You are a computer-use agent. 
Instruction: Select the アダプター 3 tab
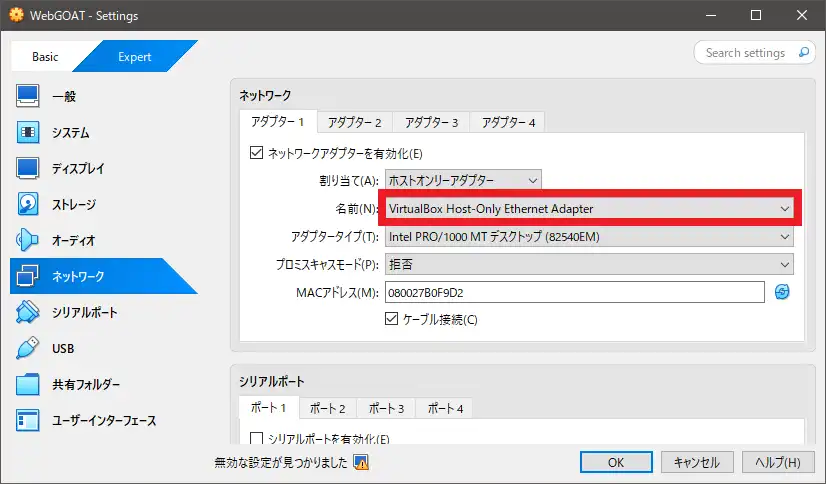[431, 122]
